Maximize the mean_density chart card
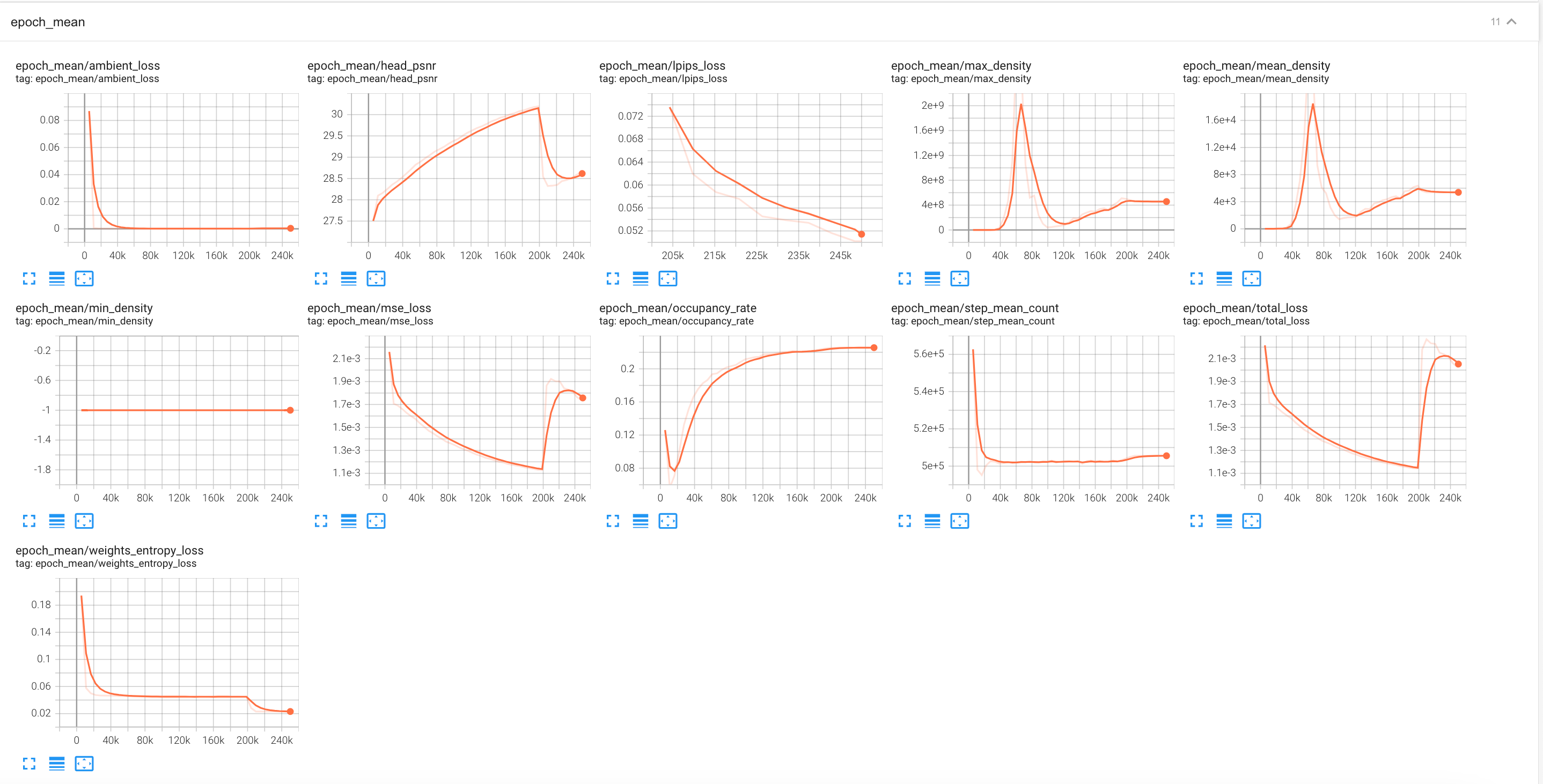Viewport: 1543px width, 784px height. 1197,278
